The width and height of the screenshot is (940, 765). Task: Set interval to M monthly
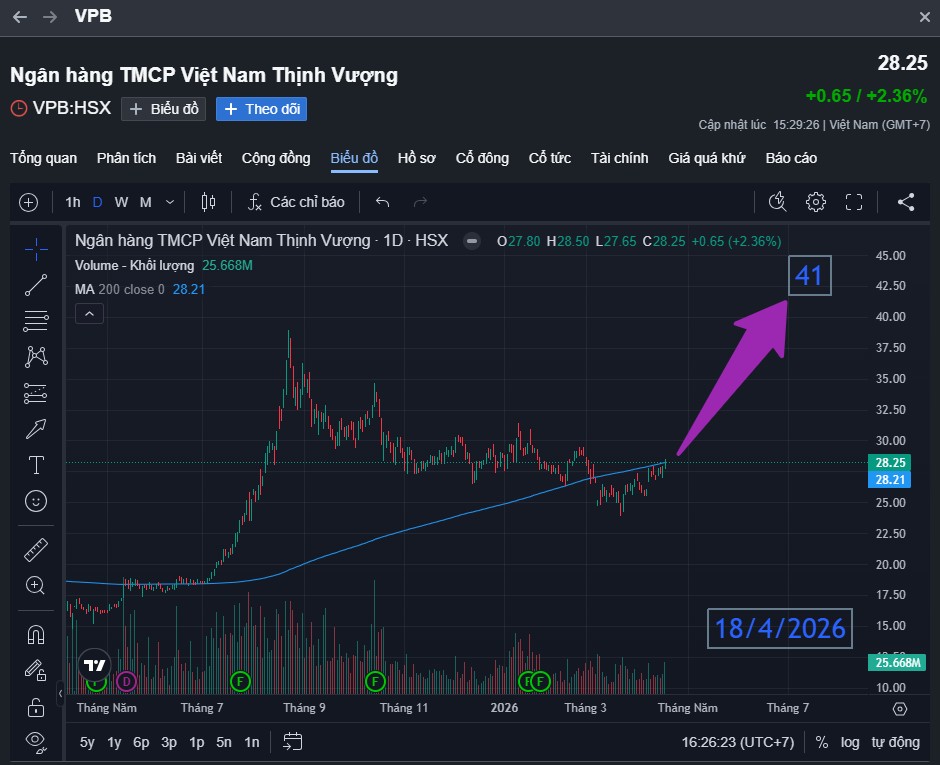[146, 203]
